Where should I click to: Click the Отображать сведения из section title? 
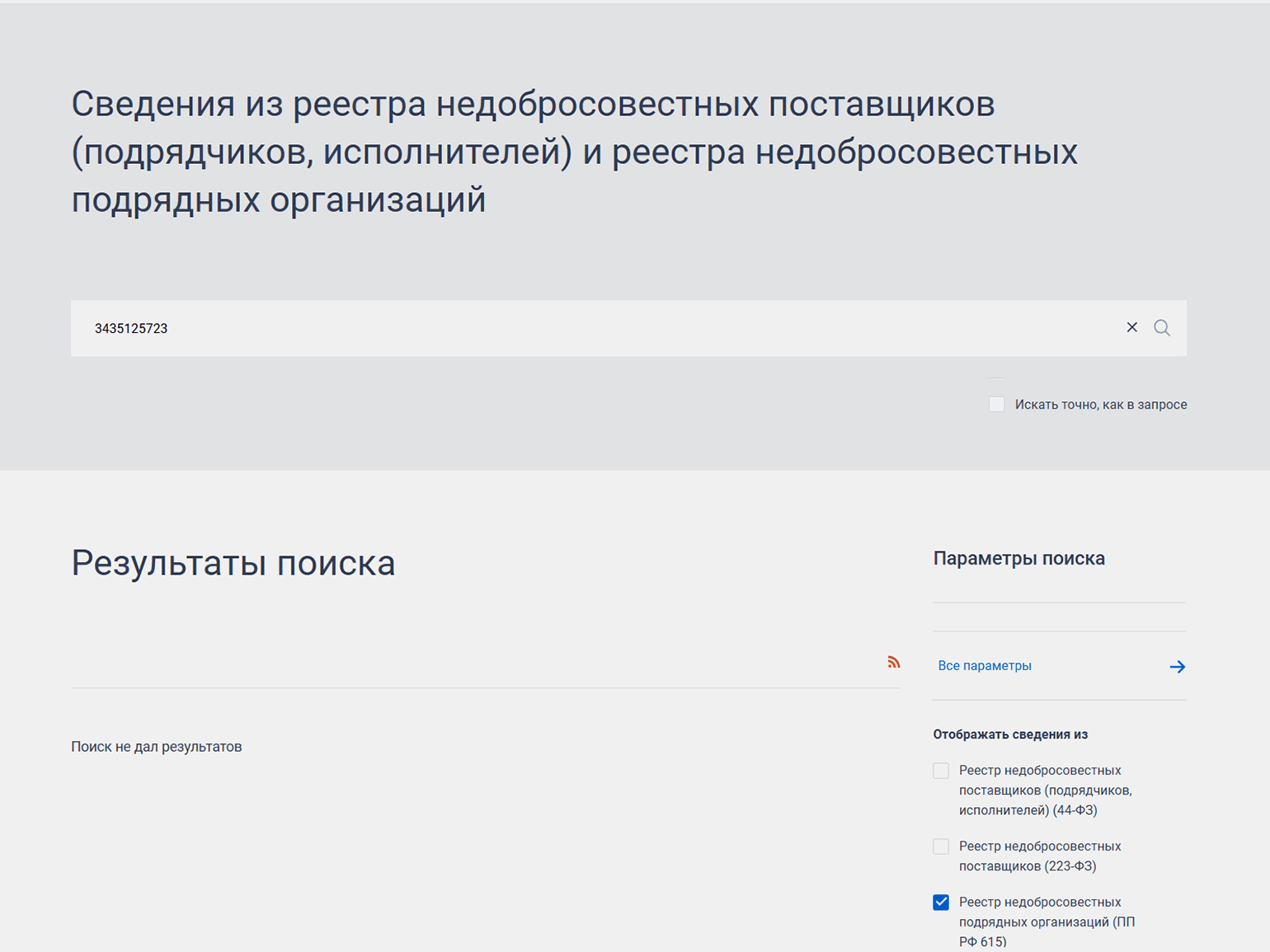click(x=1010, y=734)
